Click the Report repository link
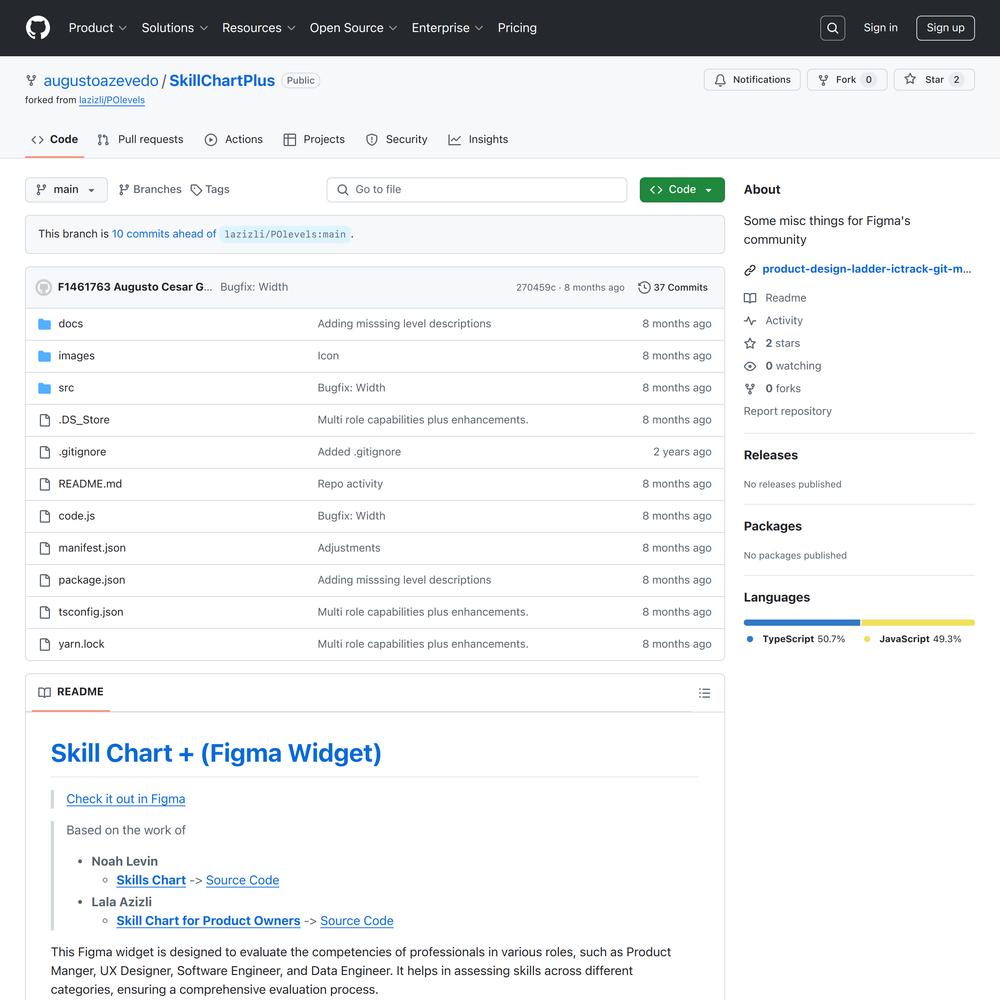 pyautogui.click(x=788, y=411)
